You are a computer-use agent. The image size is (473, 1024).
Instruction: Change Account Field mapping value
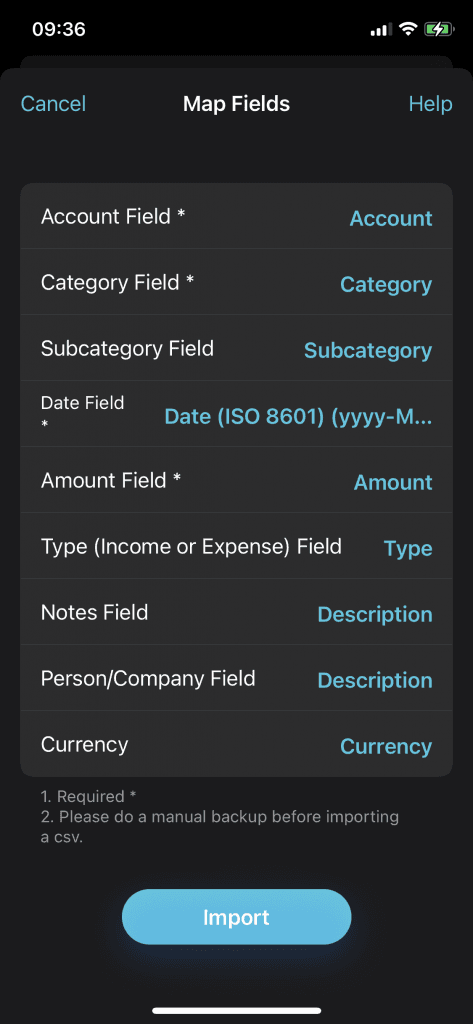click(391, 218)
